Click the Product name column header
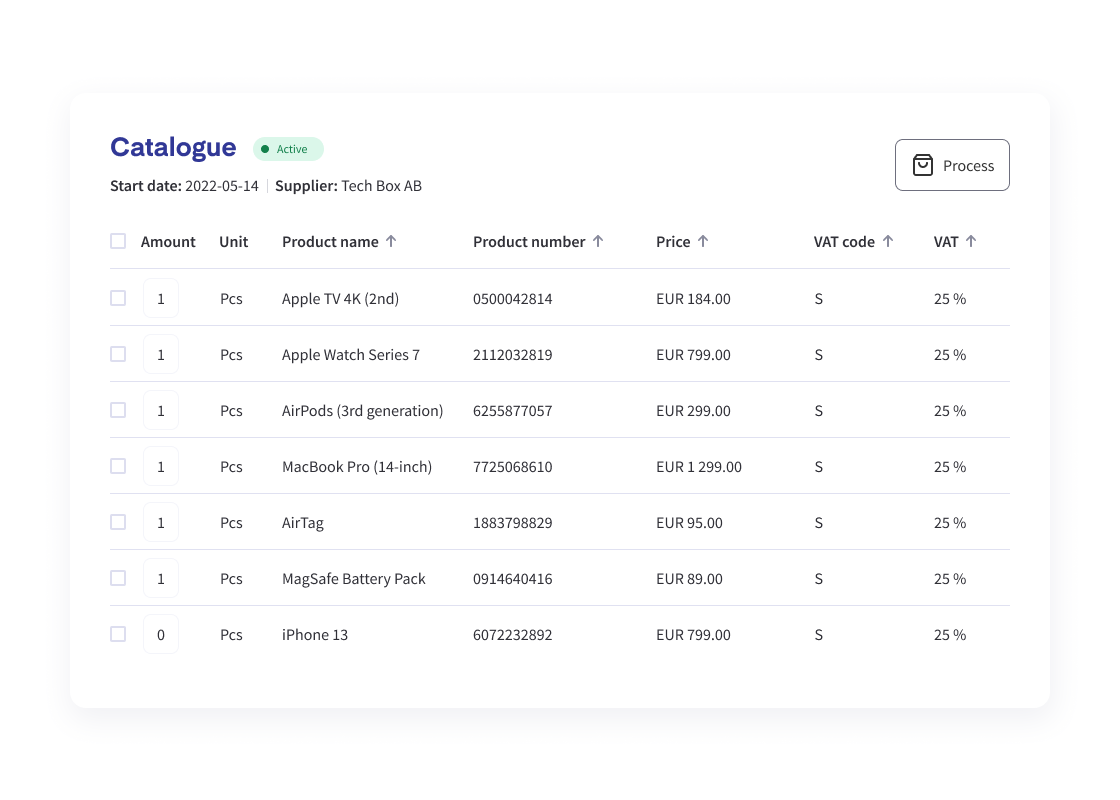The width and height of the screenshot is (1120, 800). pyautogui.click(x=330, y=242)
